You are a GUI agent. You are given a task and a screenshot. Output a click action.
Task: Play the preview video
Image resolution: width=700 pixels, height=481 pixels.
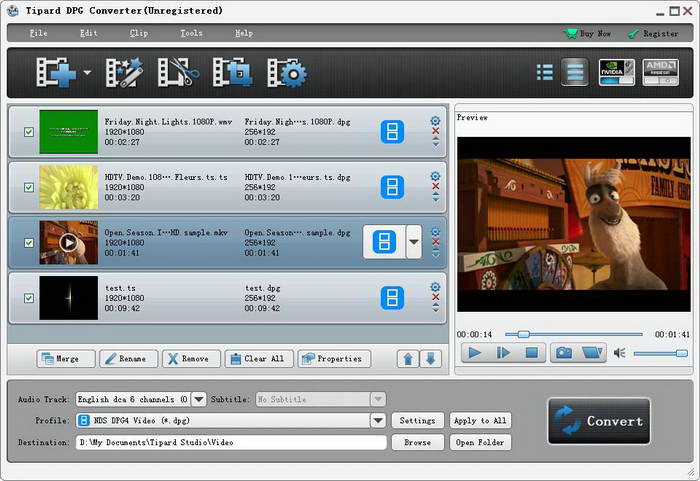click(473, 352)
